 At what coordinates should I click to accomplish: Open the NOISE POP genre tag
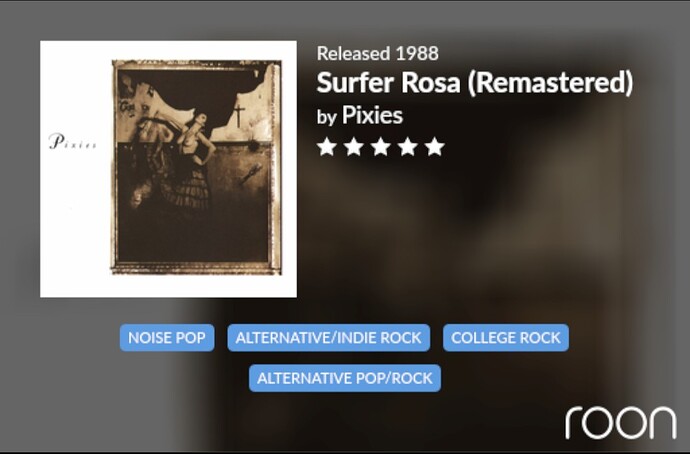click(x=167, y=338)
